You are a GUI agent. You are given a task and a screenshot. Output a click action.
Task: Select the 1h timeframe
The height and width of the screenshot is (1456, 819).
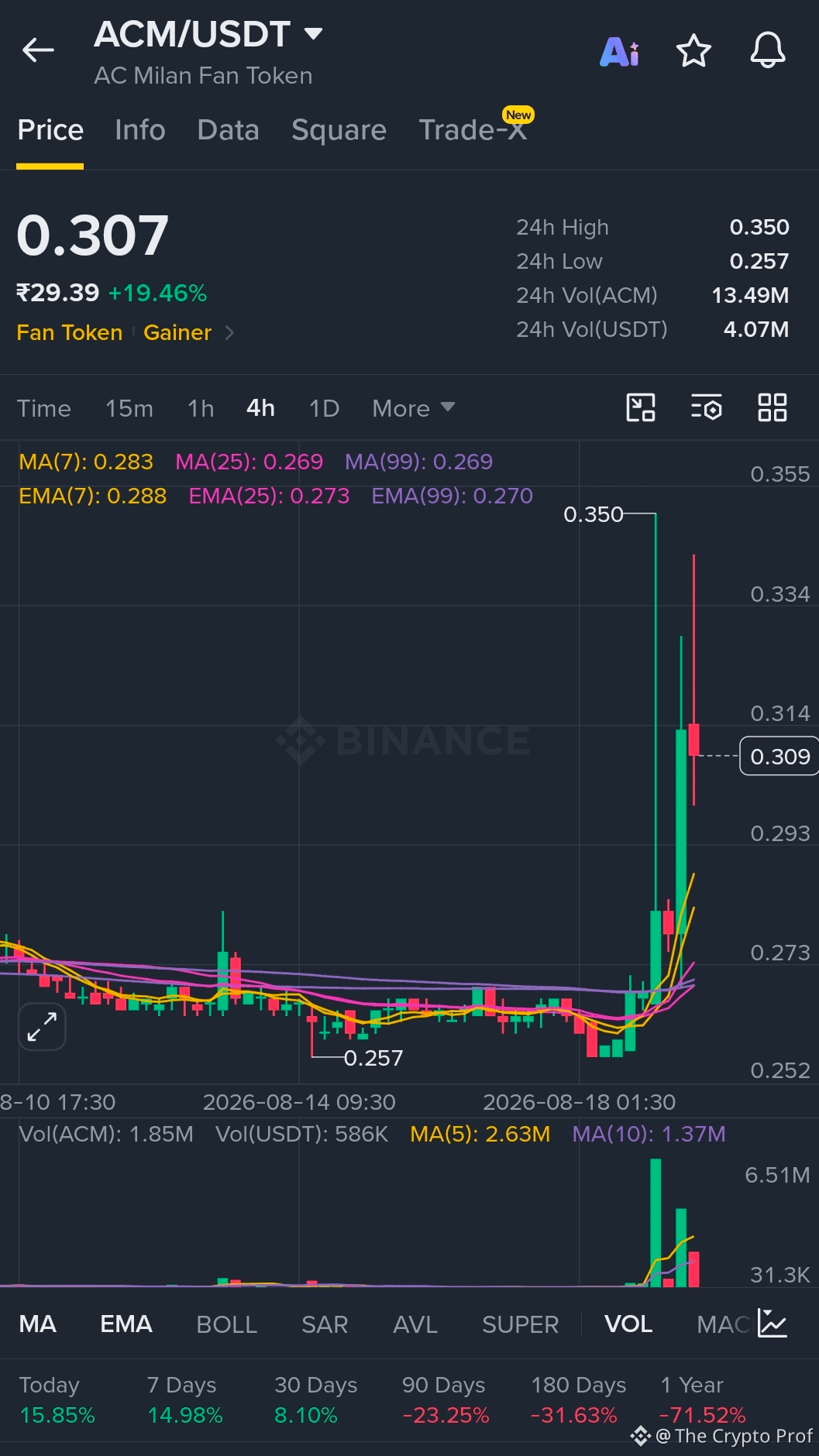[201, 408]
